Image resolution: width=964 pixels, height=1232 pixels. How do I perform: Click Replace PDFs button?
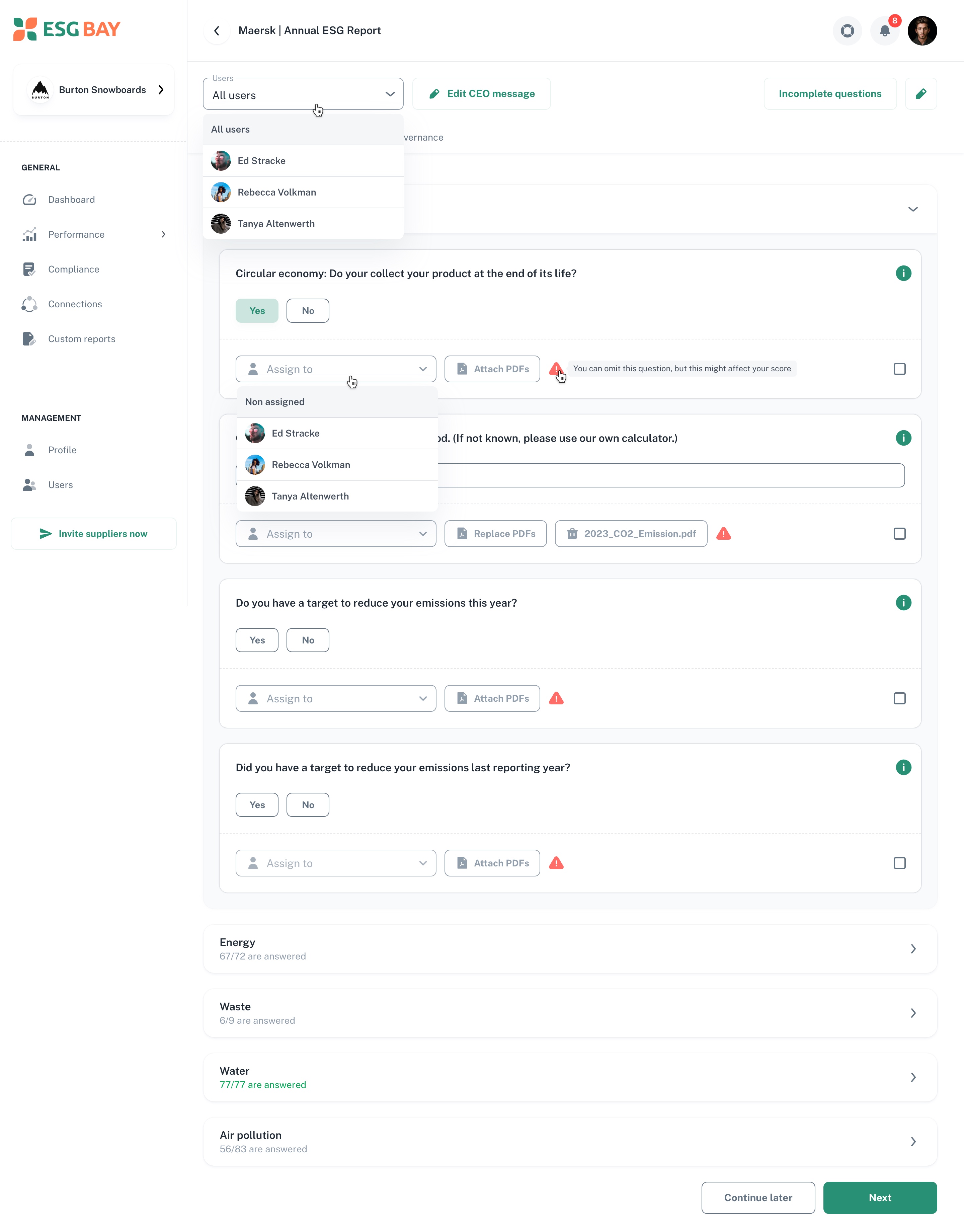495,534
